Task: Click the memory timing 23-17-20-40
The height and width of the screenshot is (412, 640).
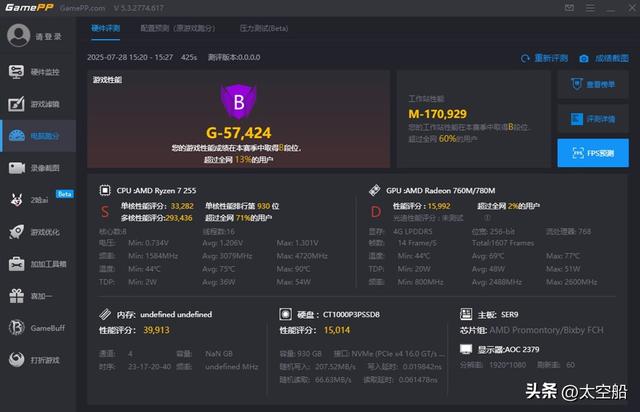Action: tap(149, 367)
